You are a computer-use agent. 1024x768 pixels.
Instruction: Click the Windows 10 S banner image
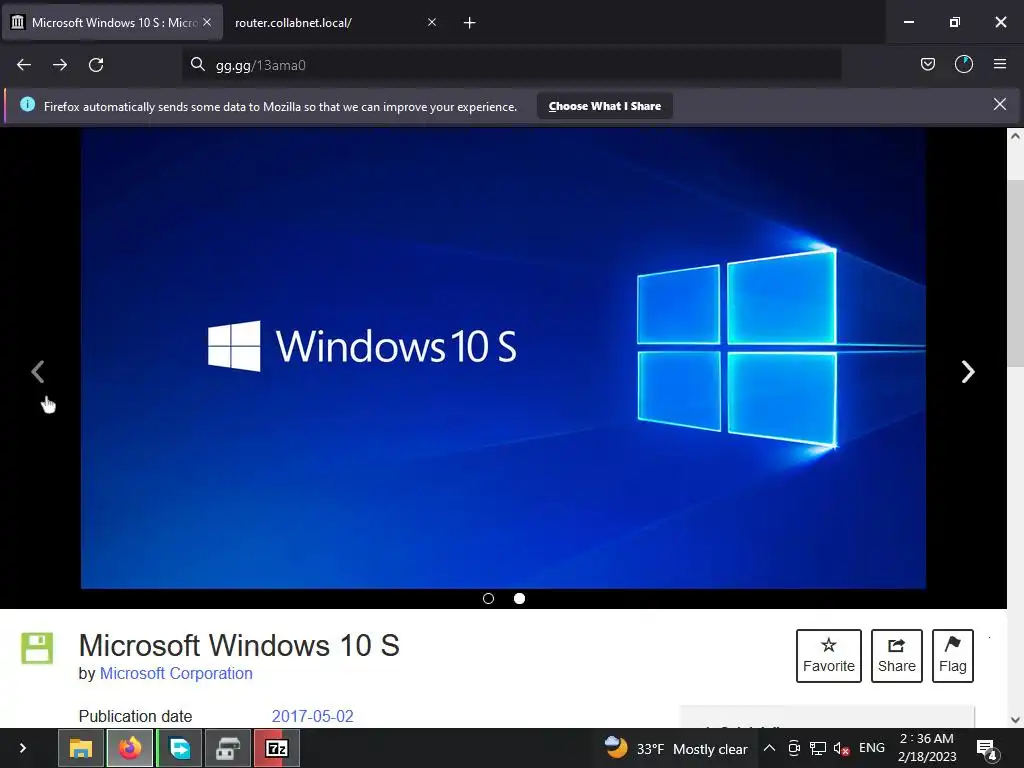pos(504,359)
